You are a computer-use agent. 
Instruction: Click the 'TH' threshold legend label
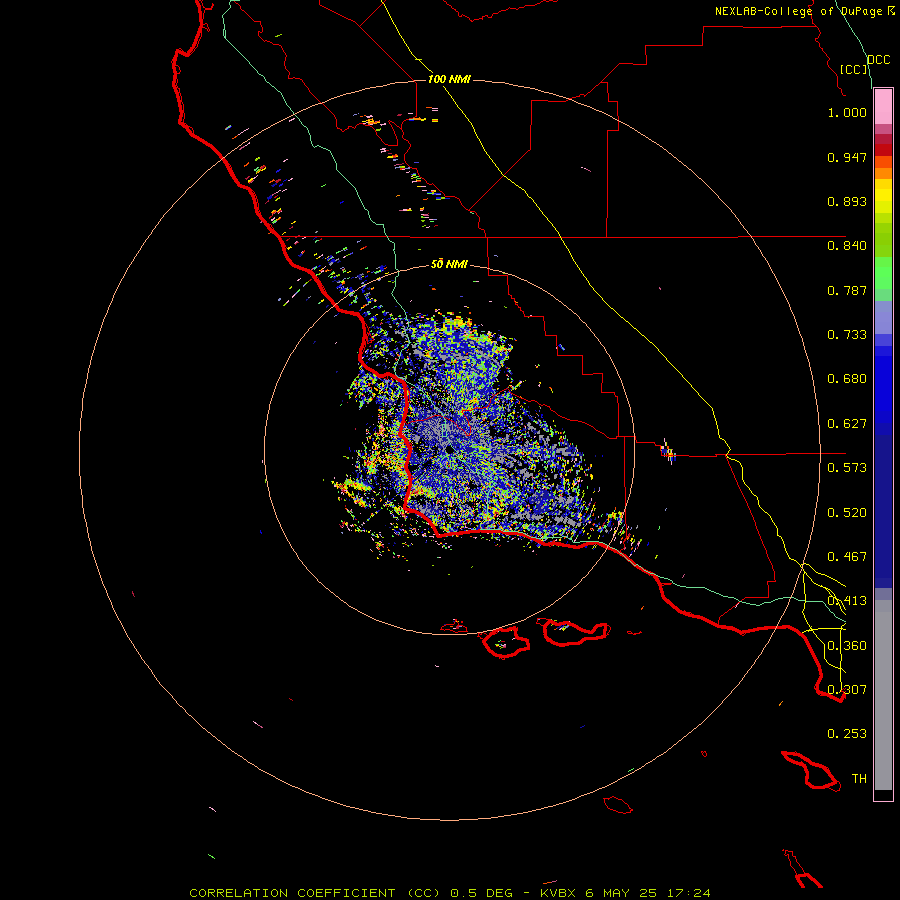click(859, 779)
